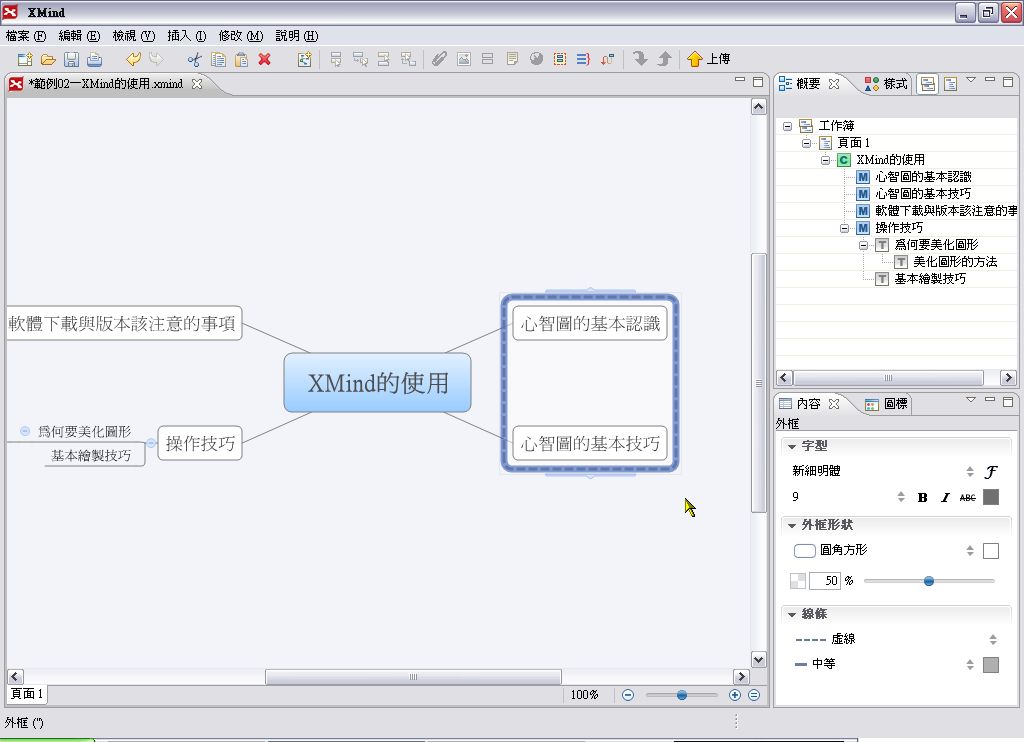This screenshot has width=1024, height=742.
Task: Select the 頁面 1 sheet tab at bottom
Action: click(x=26, y=694)
